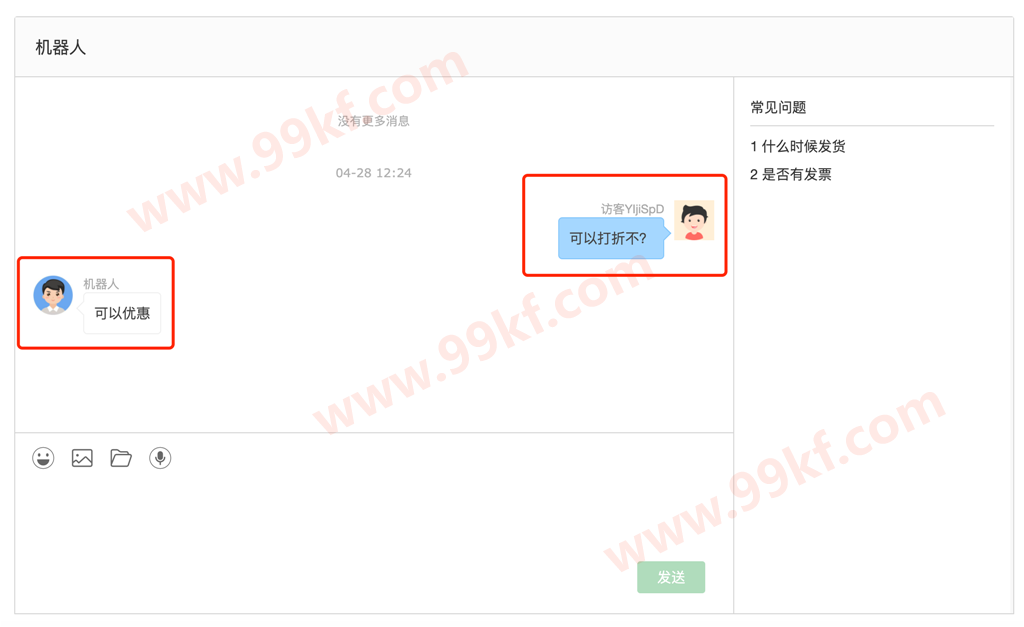Select FAQ item 什么时候发货
This screenshot has width=1024, height=627.
pos(804,146)
